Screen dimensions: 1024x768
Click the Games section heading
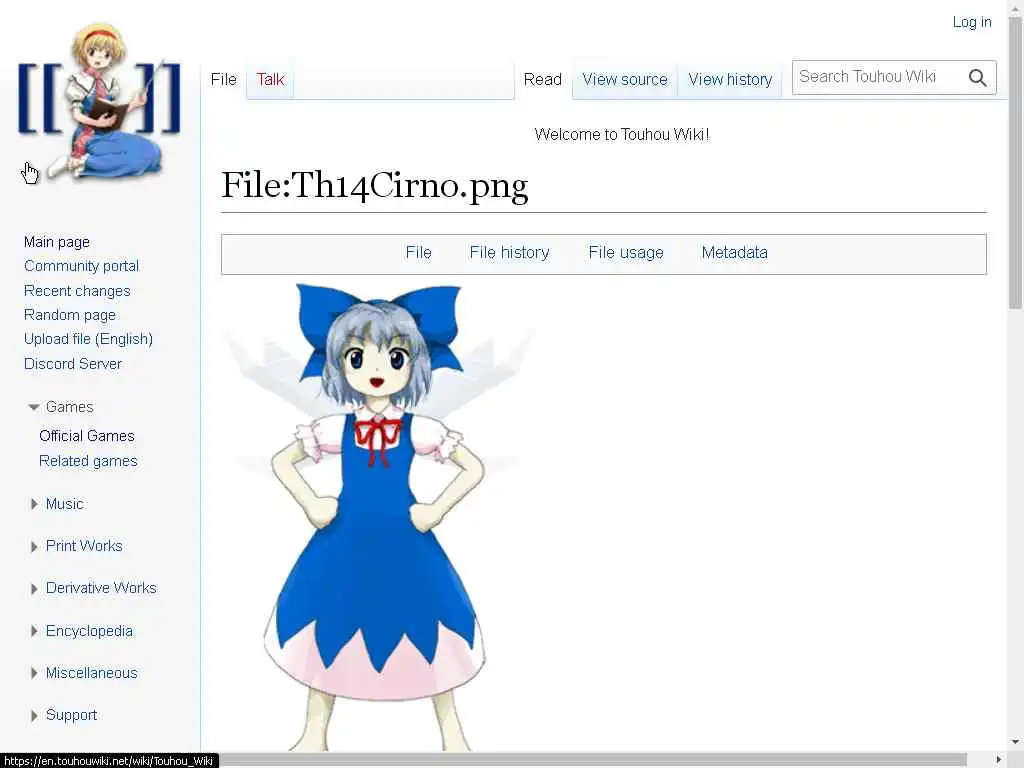[70, 407]
